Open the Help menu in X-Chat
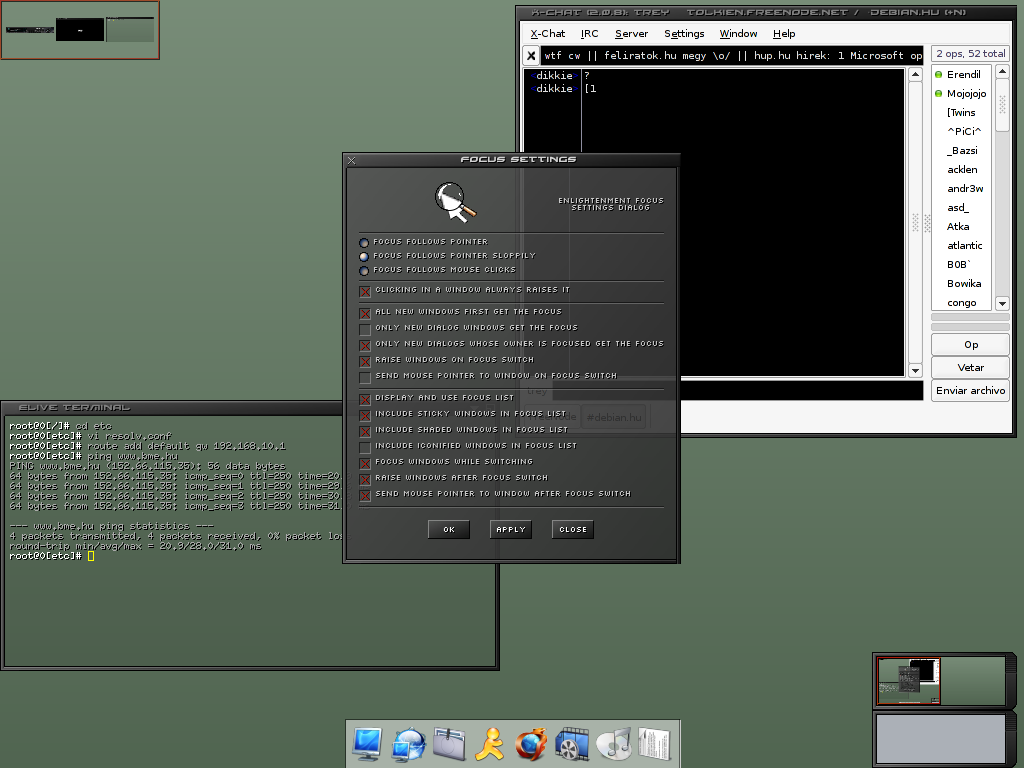1024x768 pixels. [784, 33]
